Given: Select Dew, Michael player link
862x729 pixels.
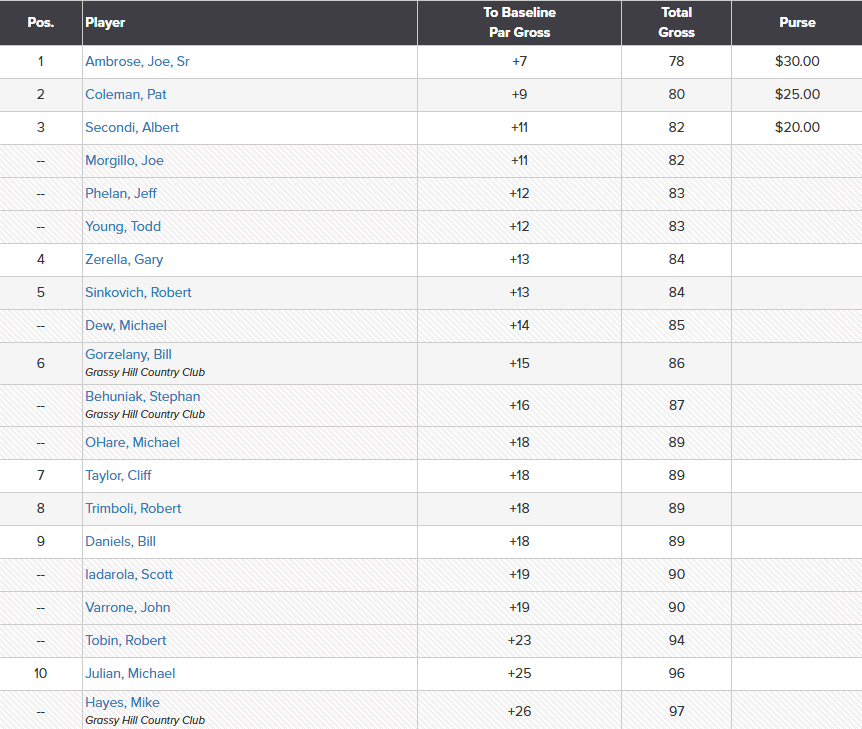Looking at the screenshot, I should tap(126, 325).
